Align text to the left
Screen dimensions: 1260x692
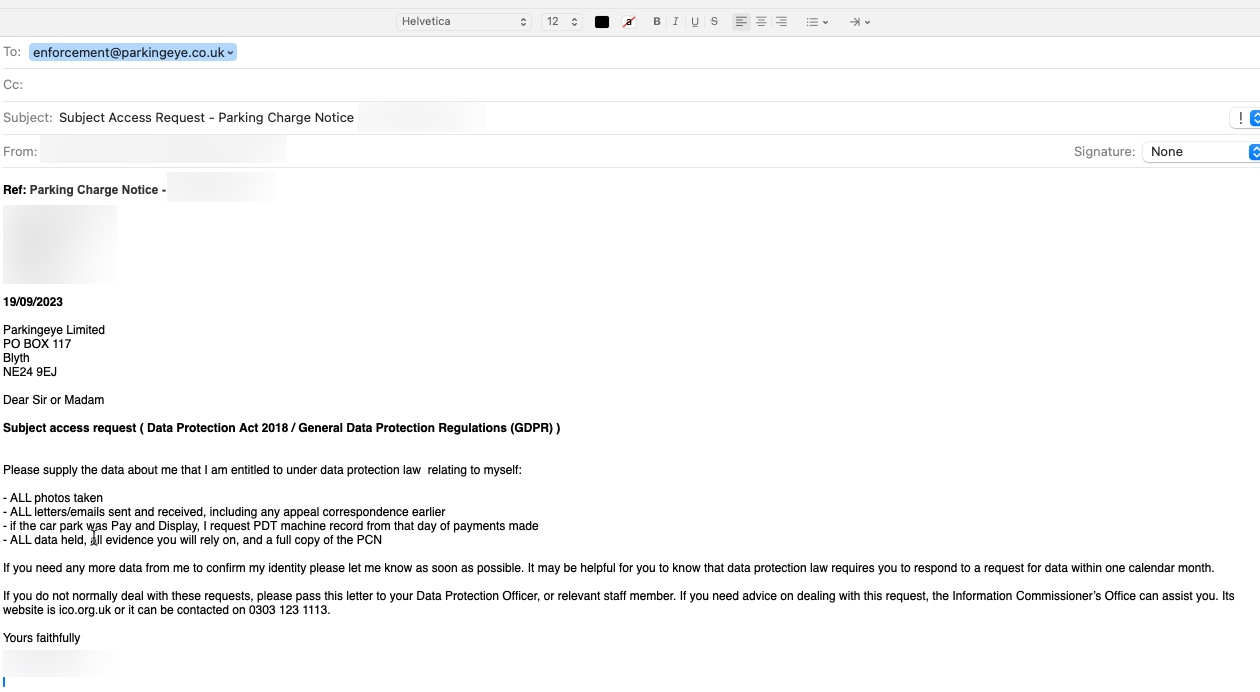741,22
